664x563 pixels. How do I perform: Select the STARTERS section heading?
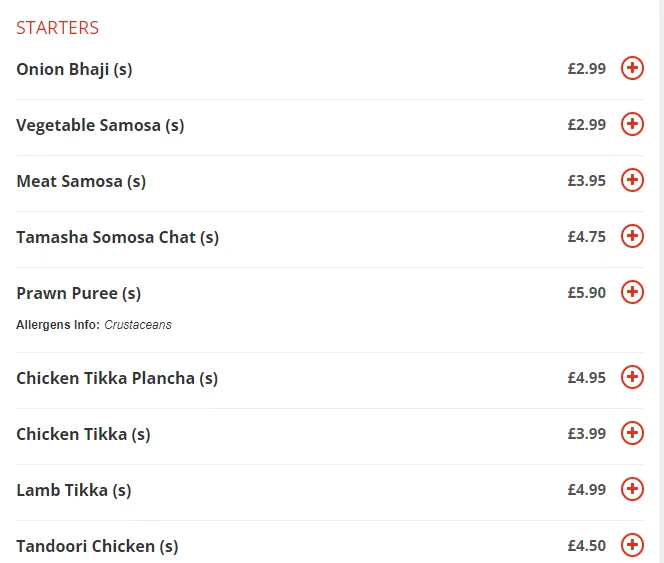pos(57,28)
